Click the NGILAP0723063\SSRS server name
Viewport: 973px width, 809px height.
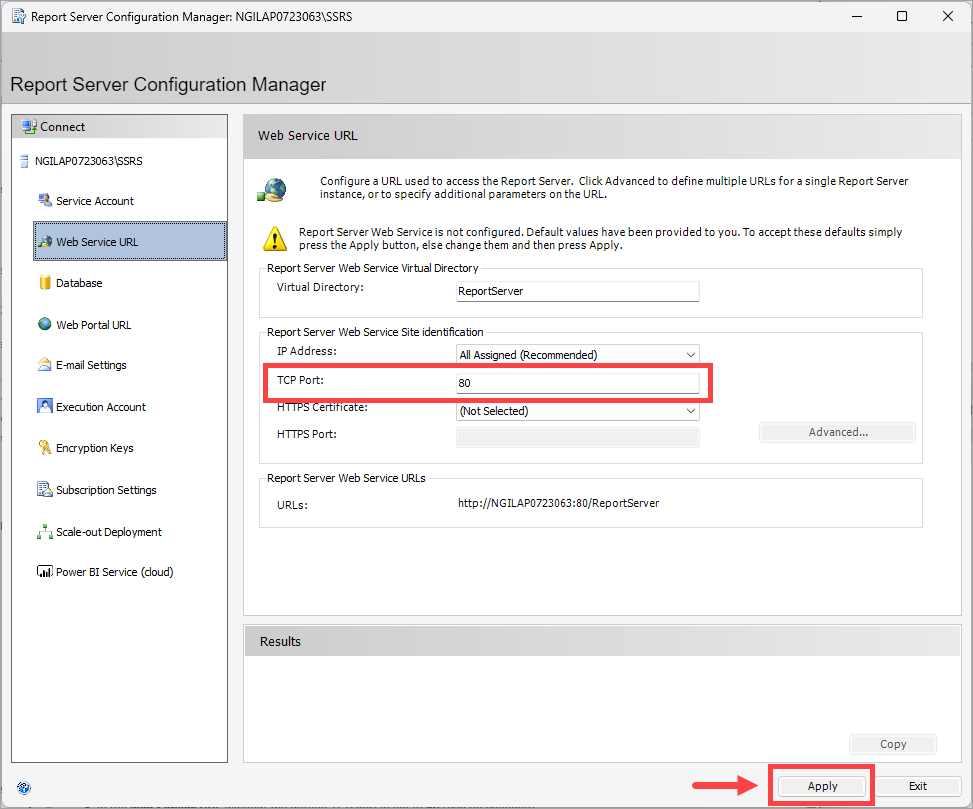(x=89, y=161)
